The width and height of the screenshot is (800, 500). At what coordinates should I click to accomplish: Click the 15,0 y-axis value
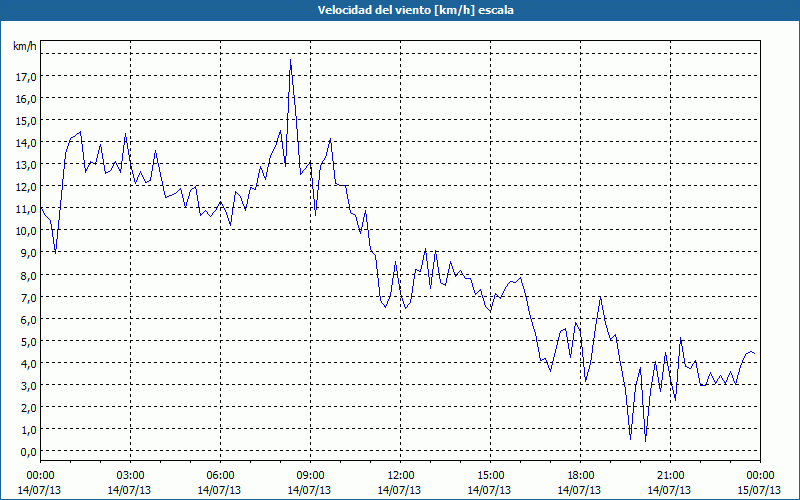26,120
